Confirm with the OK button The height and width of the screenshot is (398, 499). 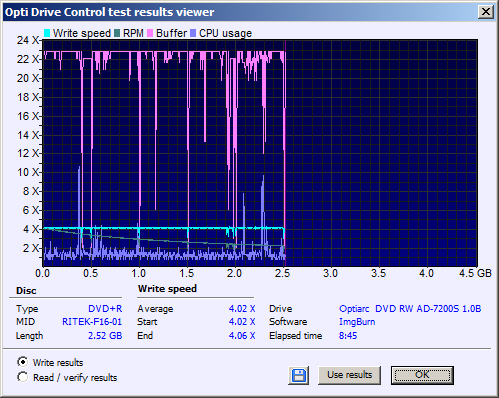click(x=422, y=375)
